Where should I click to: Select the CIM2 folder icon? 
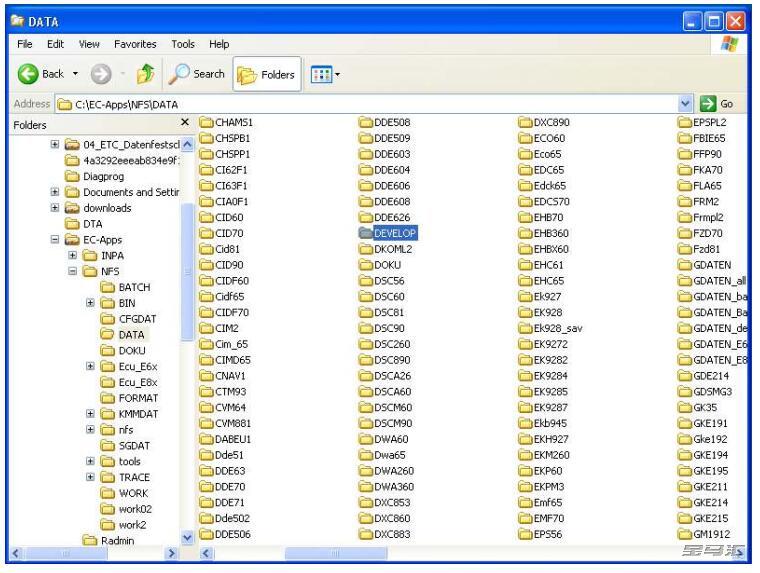(206, 328)
